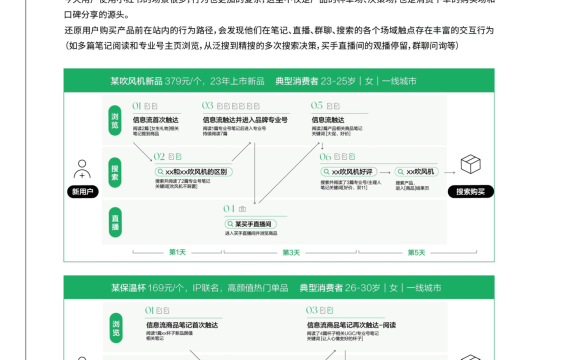The image size is (570, 360).
Task: Click the package box icon above 搜索购买
Action: 471,164
